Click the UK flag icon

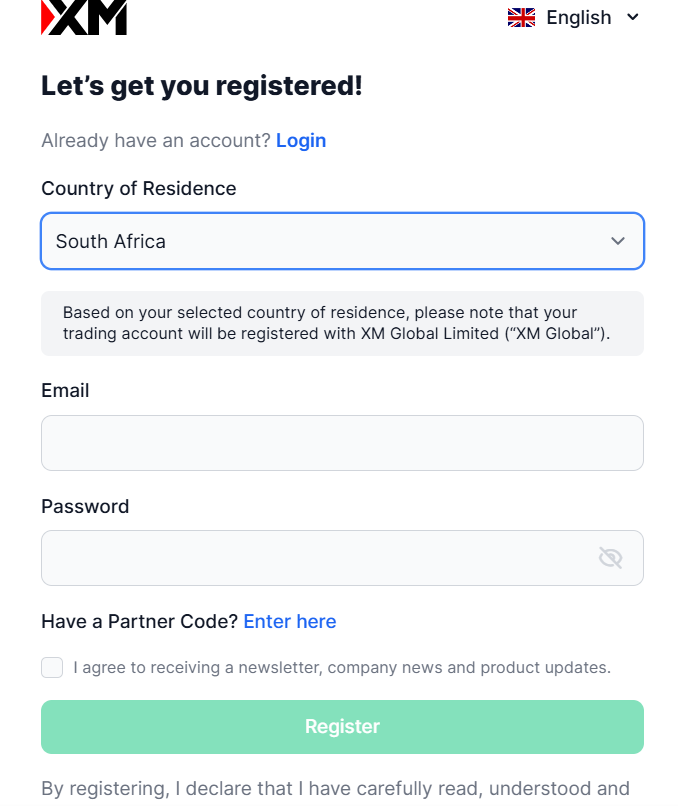521,17
